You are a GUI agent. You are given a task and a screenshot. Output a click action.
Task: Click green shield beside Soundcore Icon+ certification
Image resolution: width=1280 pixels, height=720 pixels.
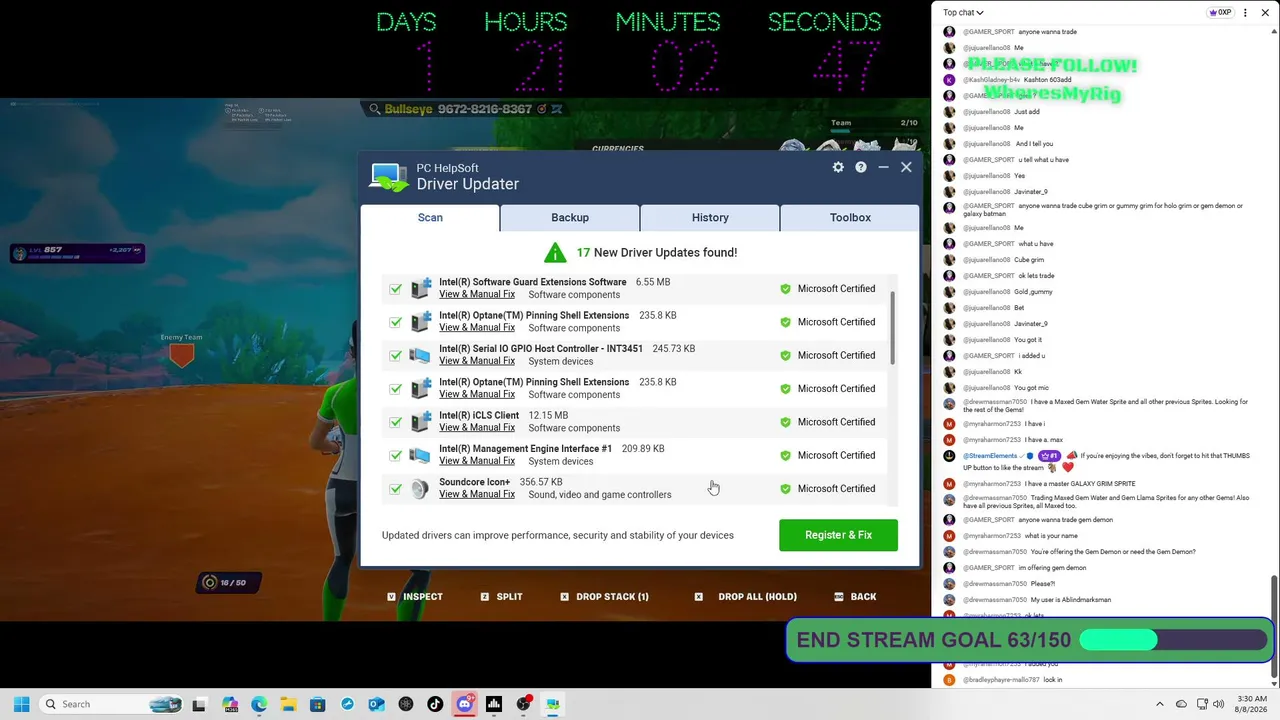[785, 489]
